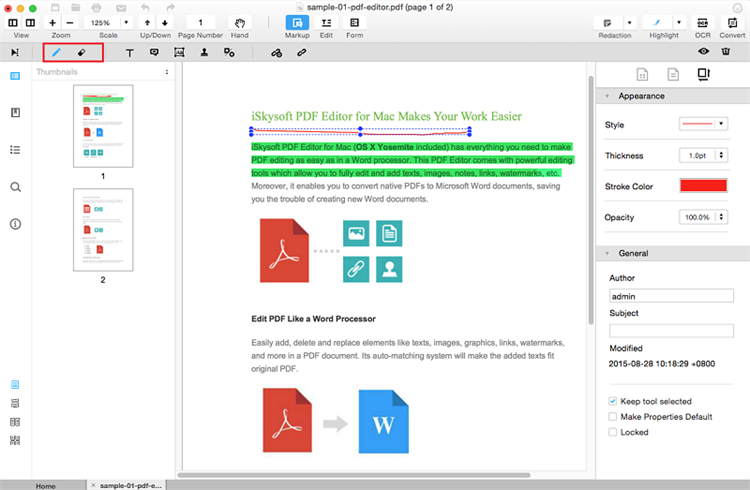Select the Stamp tool

(204, 52)
